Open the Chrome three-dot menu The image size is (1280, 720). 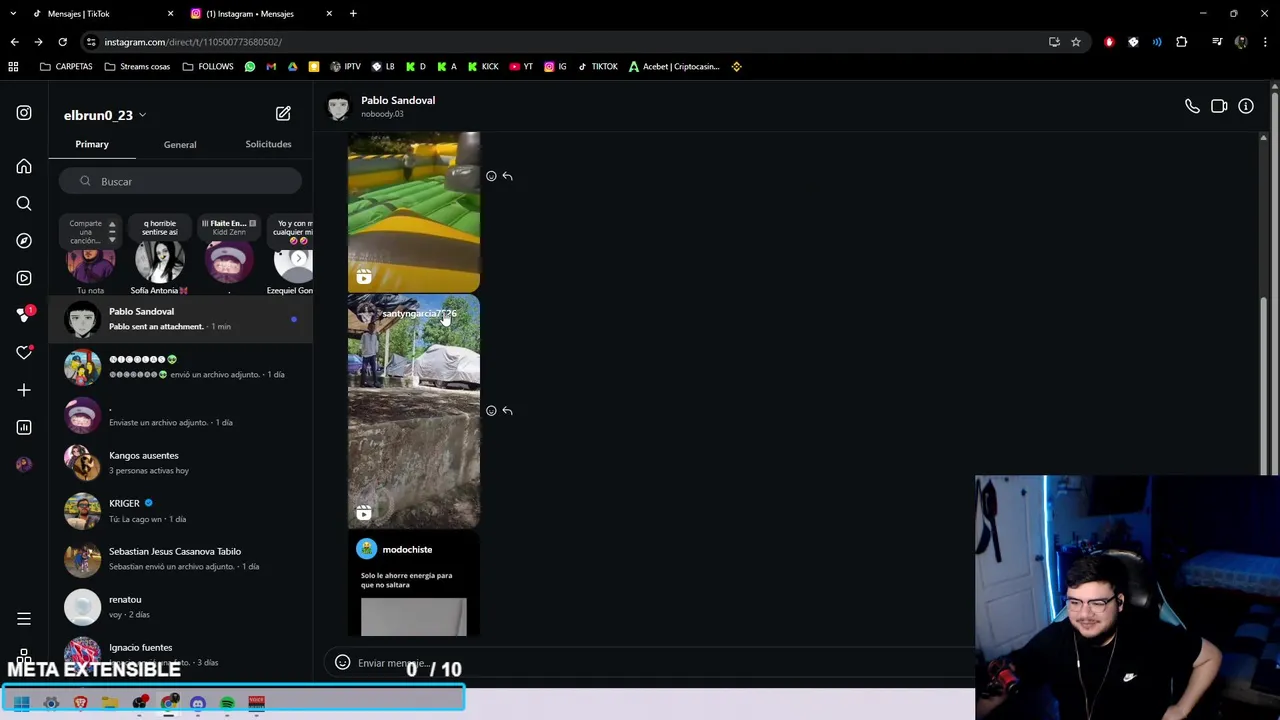click(1265, 42)
